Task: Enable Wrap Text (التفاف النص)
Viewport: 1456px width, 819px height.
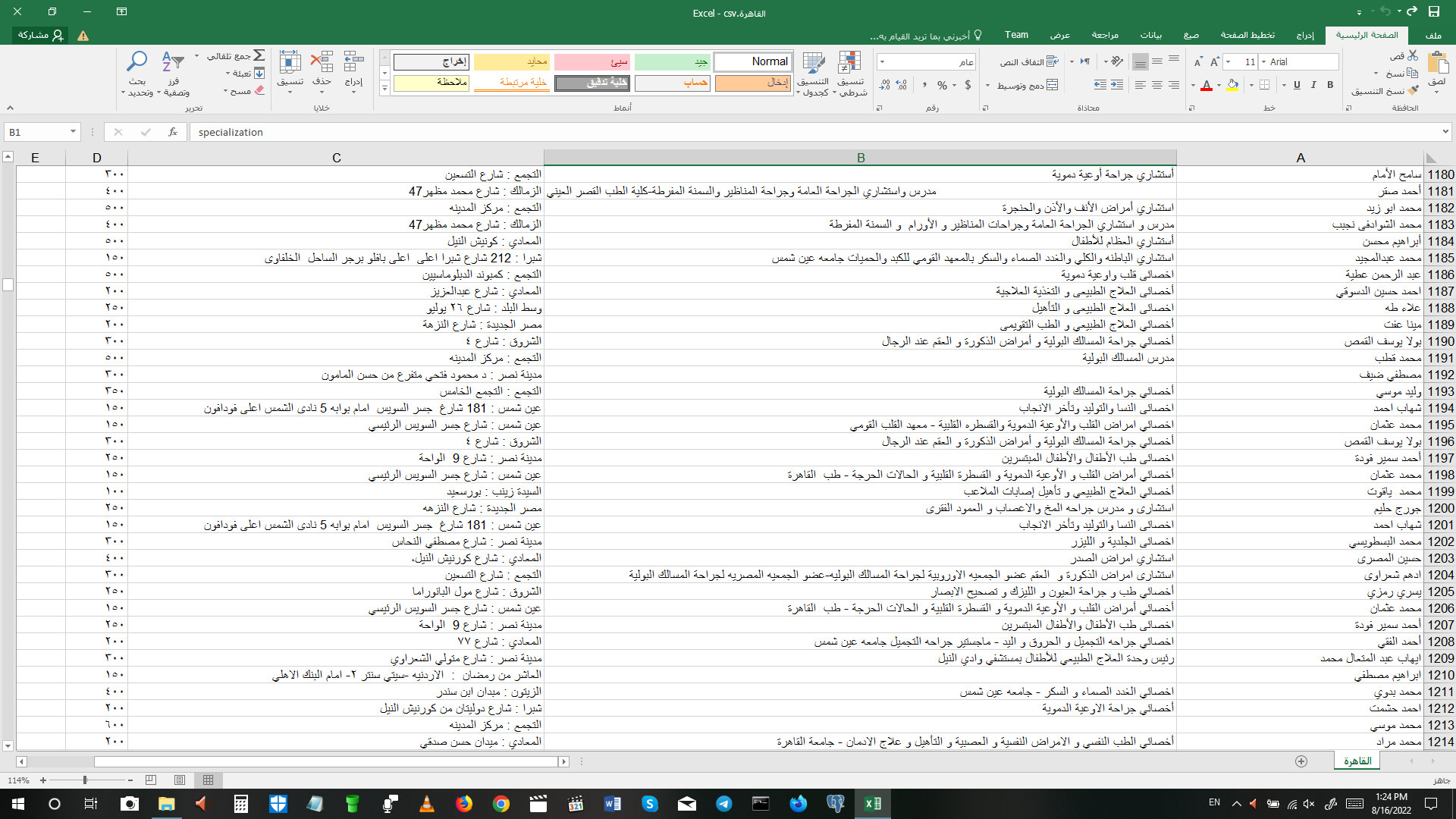Action: 1031,61
